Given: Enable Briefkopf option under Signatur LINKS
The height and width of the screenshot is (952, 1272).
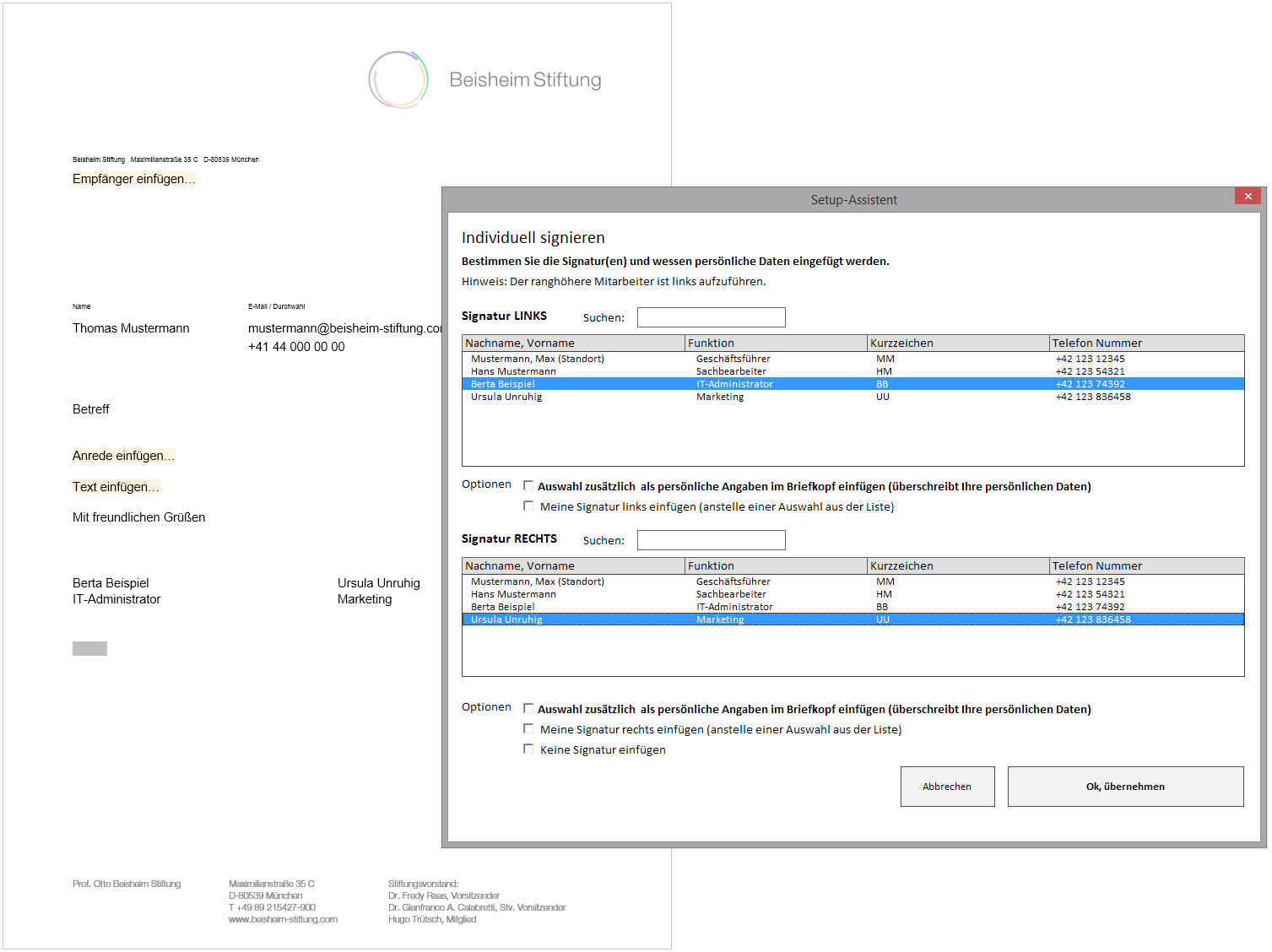Looking at the screenshot, I should 528,485.
